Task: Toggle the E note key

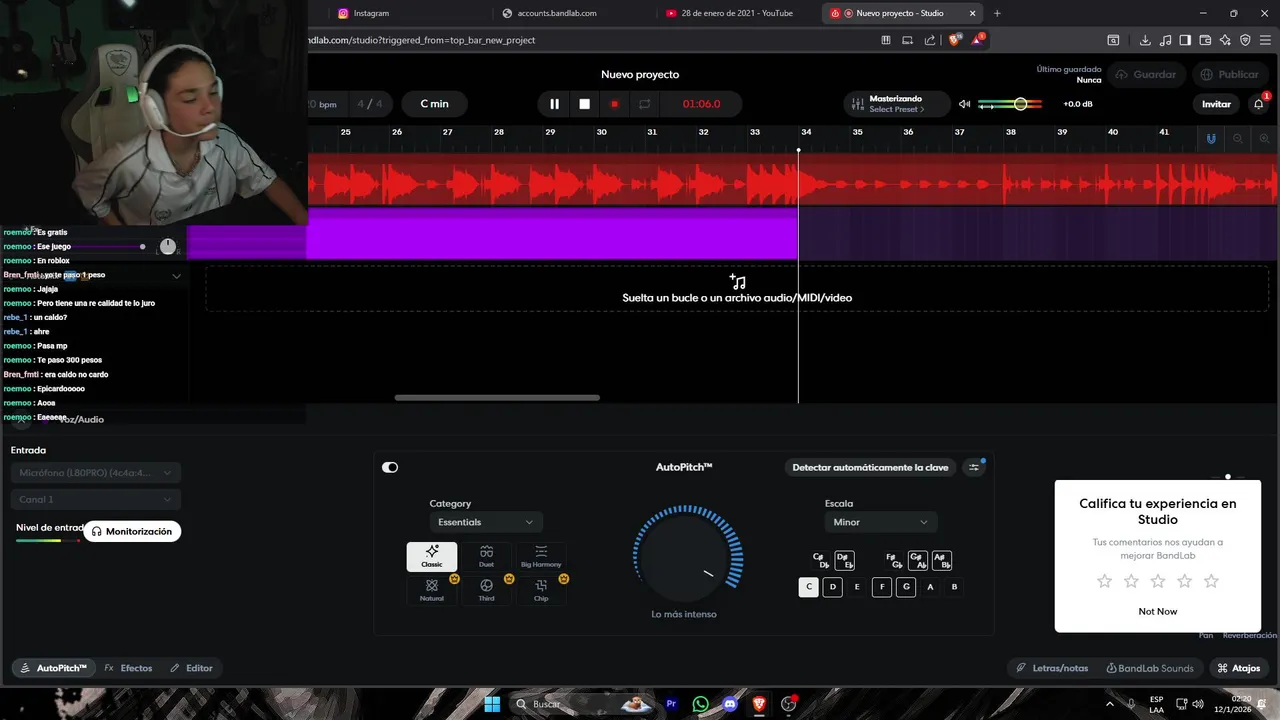Action: coord(857,587)
